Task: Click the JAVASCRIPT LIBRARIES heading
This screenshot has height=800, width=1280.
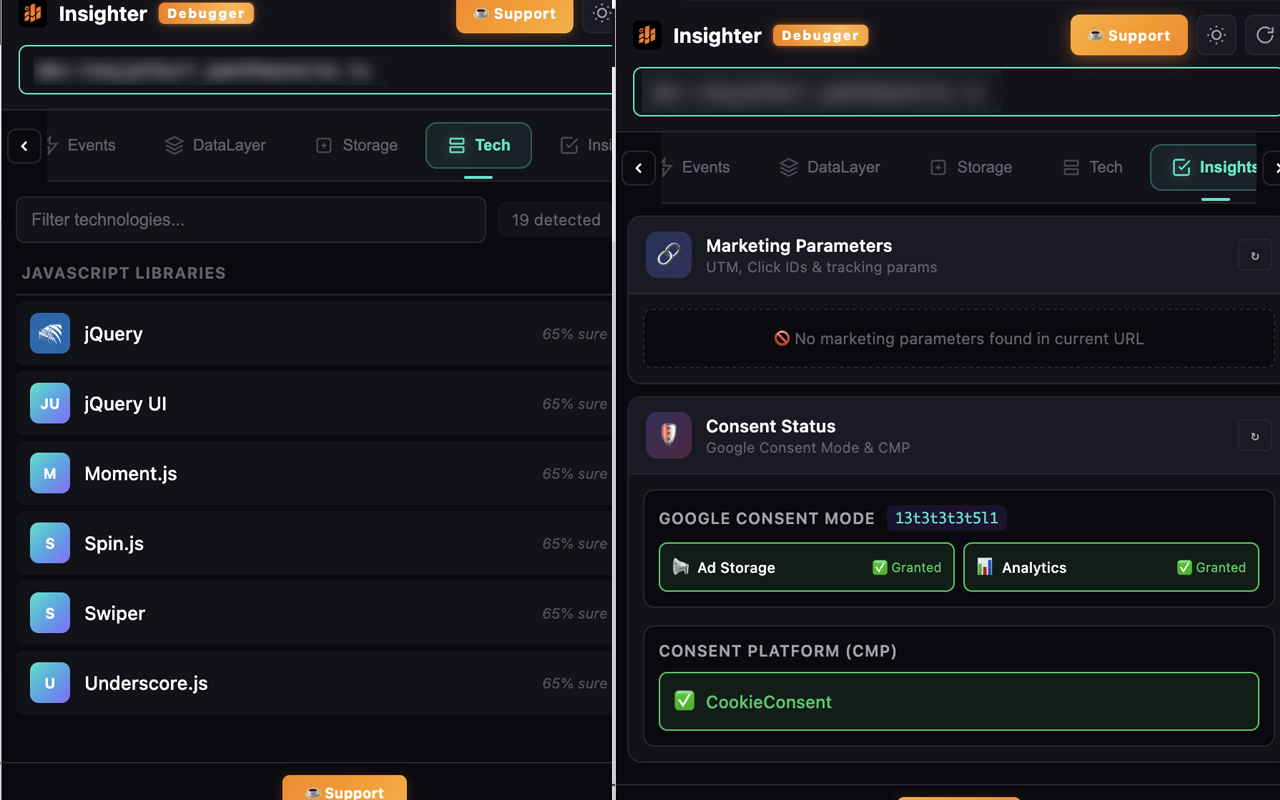Action: tap(124, 273)
